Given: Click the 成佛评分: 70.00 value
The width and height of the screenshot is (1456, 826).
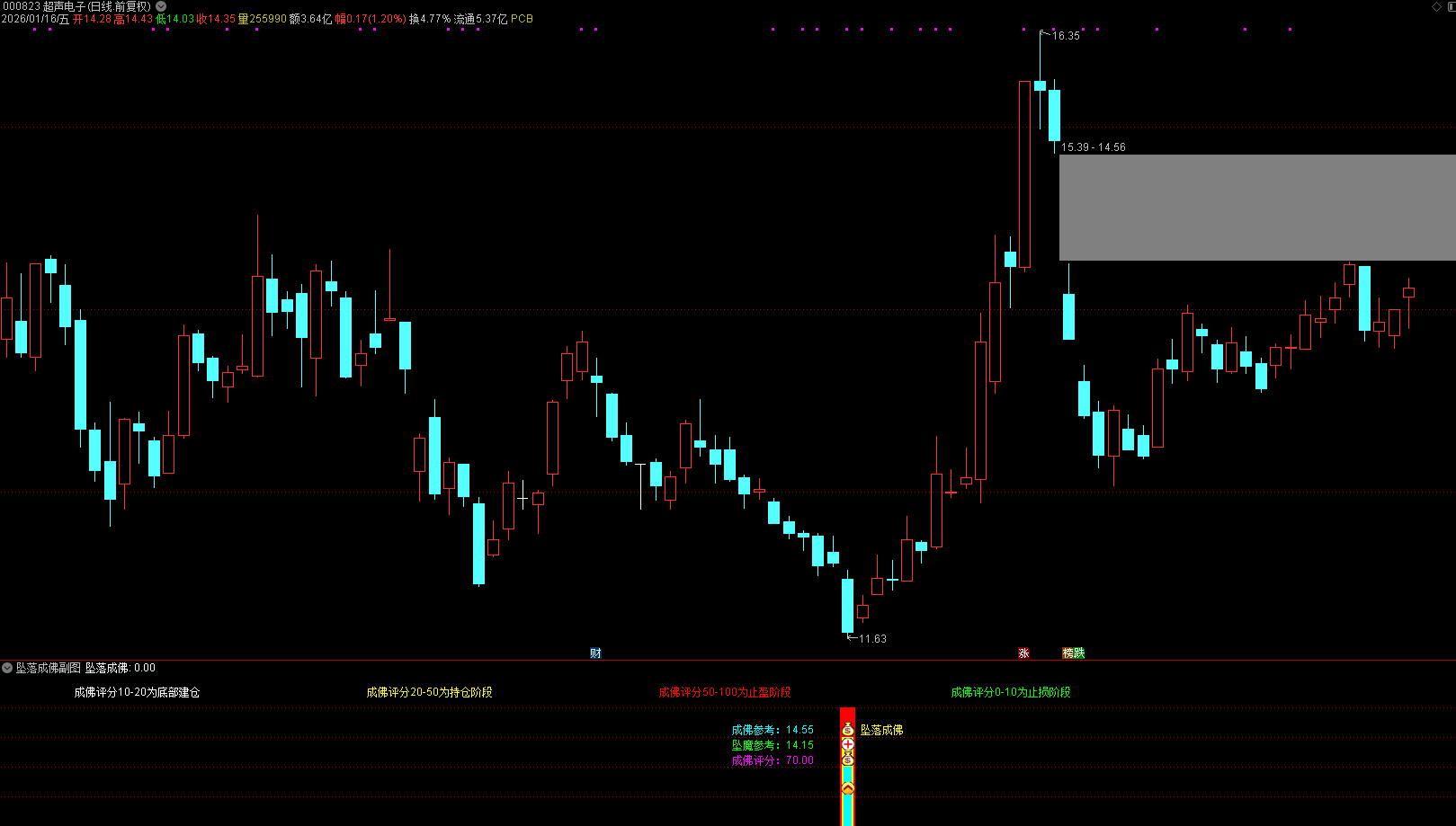Looking at the screenshot, I should [x=773, y=760].
